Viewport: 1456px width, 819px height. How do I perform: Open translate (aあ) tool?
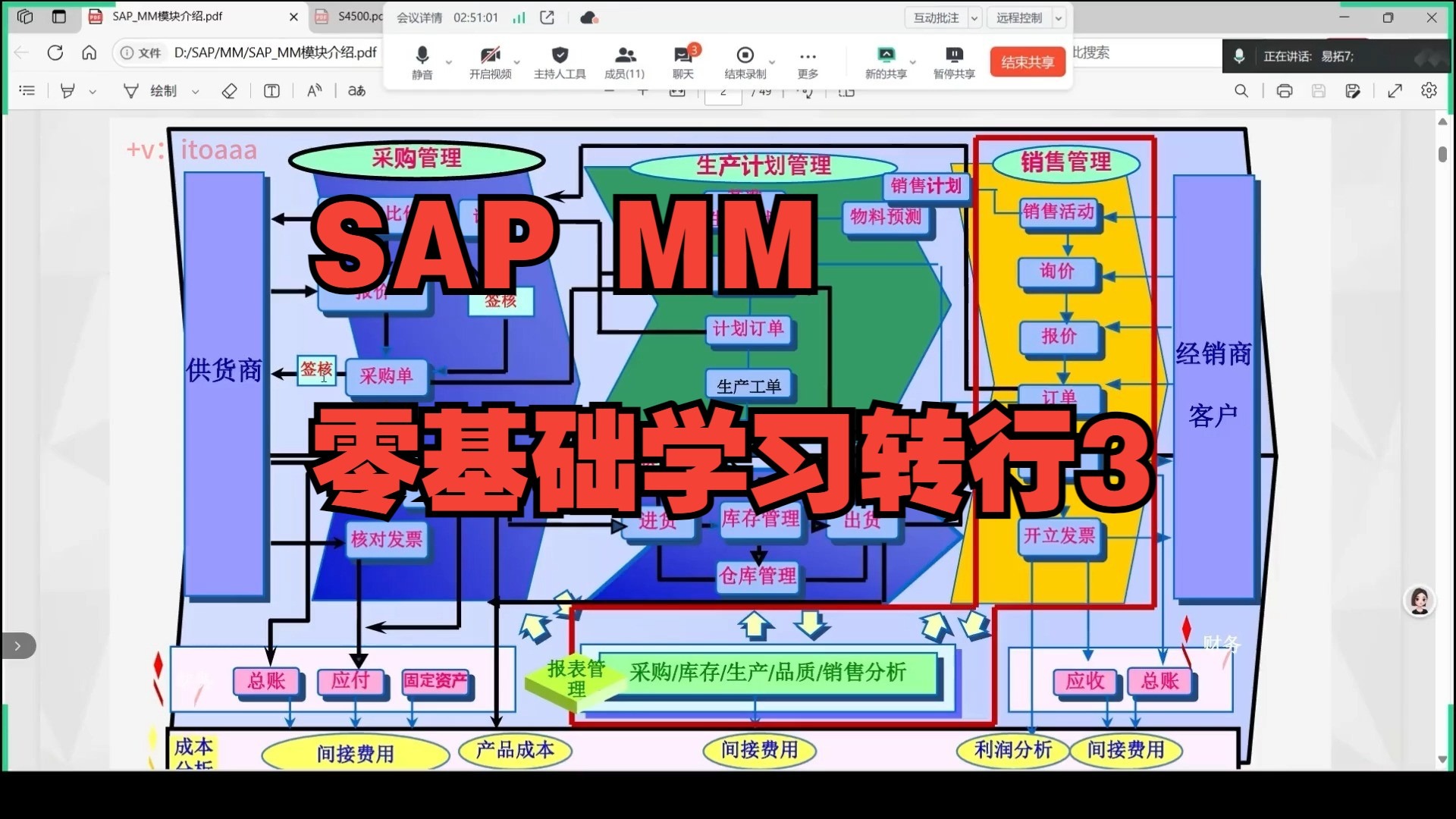[x=356, y=91]
